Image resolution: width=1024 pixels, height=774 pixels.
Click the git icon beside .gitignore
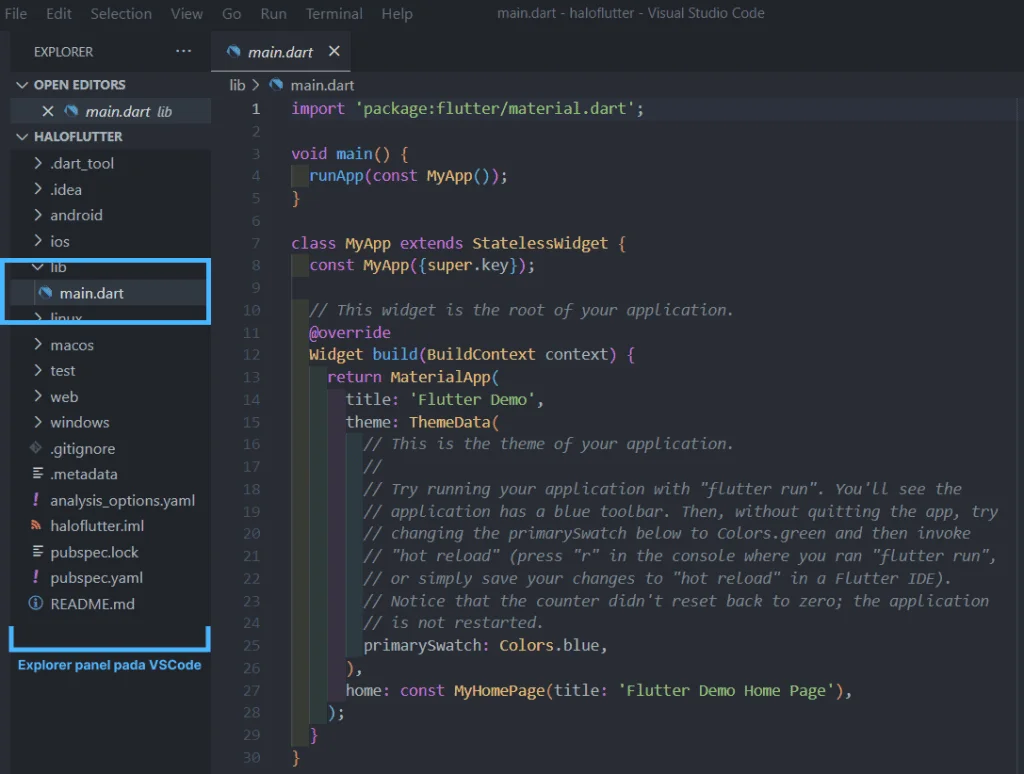point(36,447)
